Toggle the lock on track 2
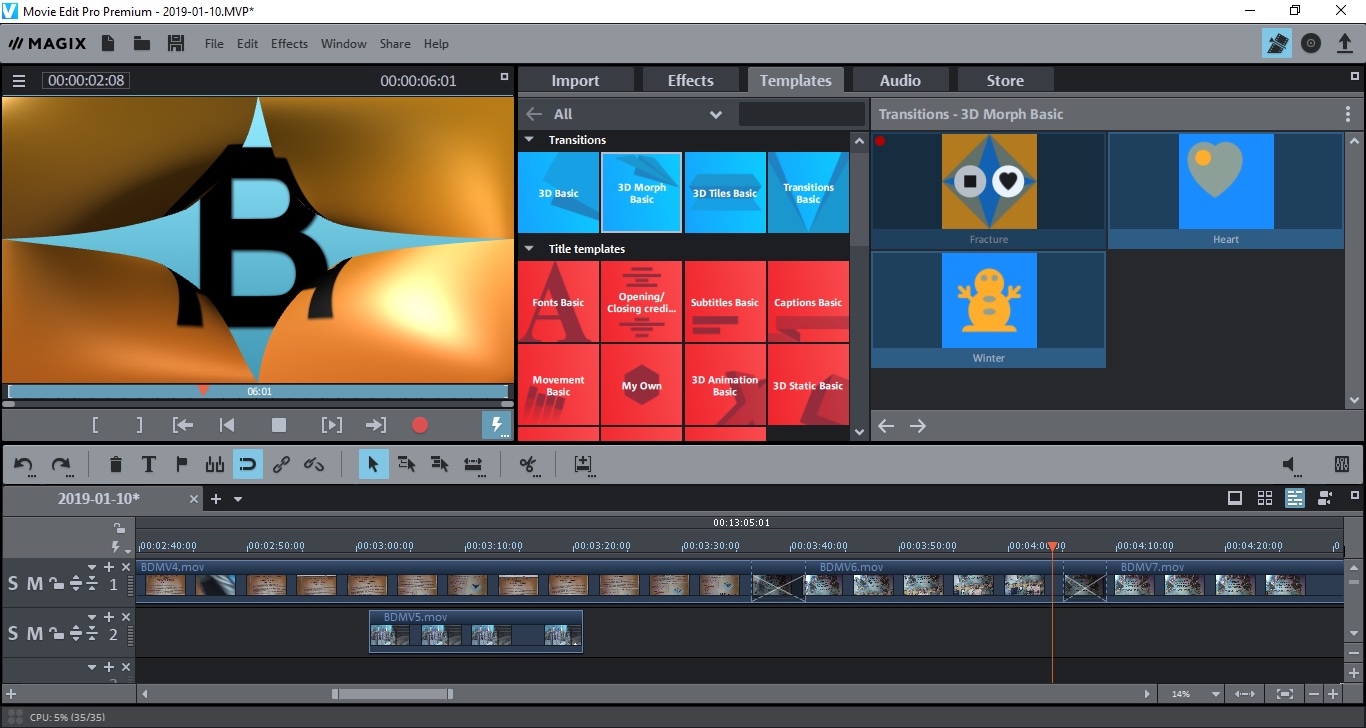The image size is (1366, 728). click(x=56, y=633)
